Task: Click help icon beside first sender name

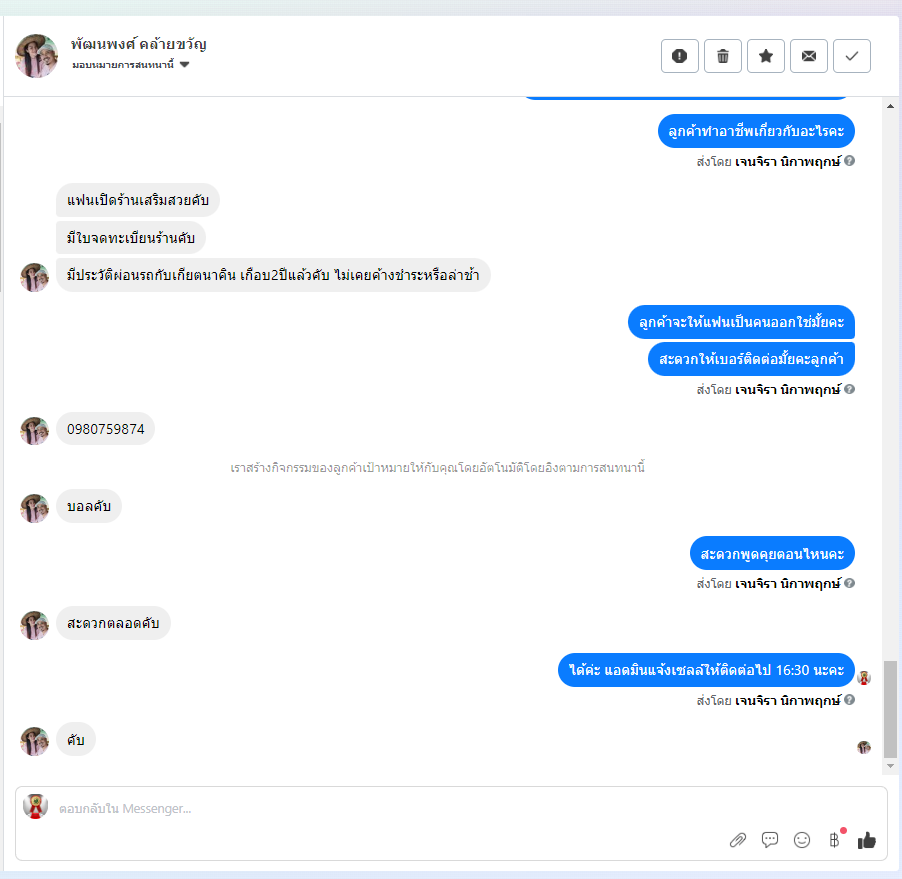Action: pyautogui.click(x=849, y=161)
